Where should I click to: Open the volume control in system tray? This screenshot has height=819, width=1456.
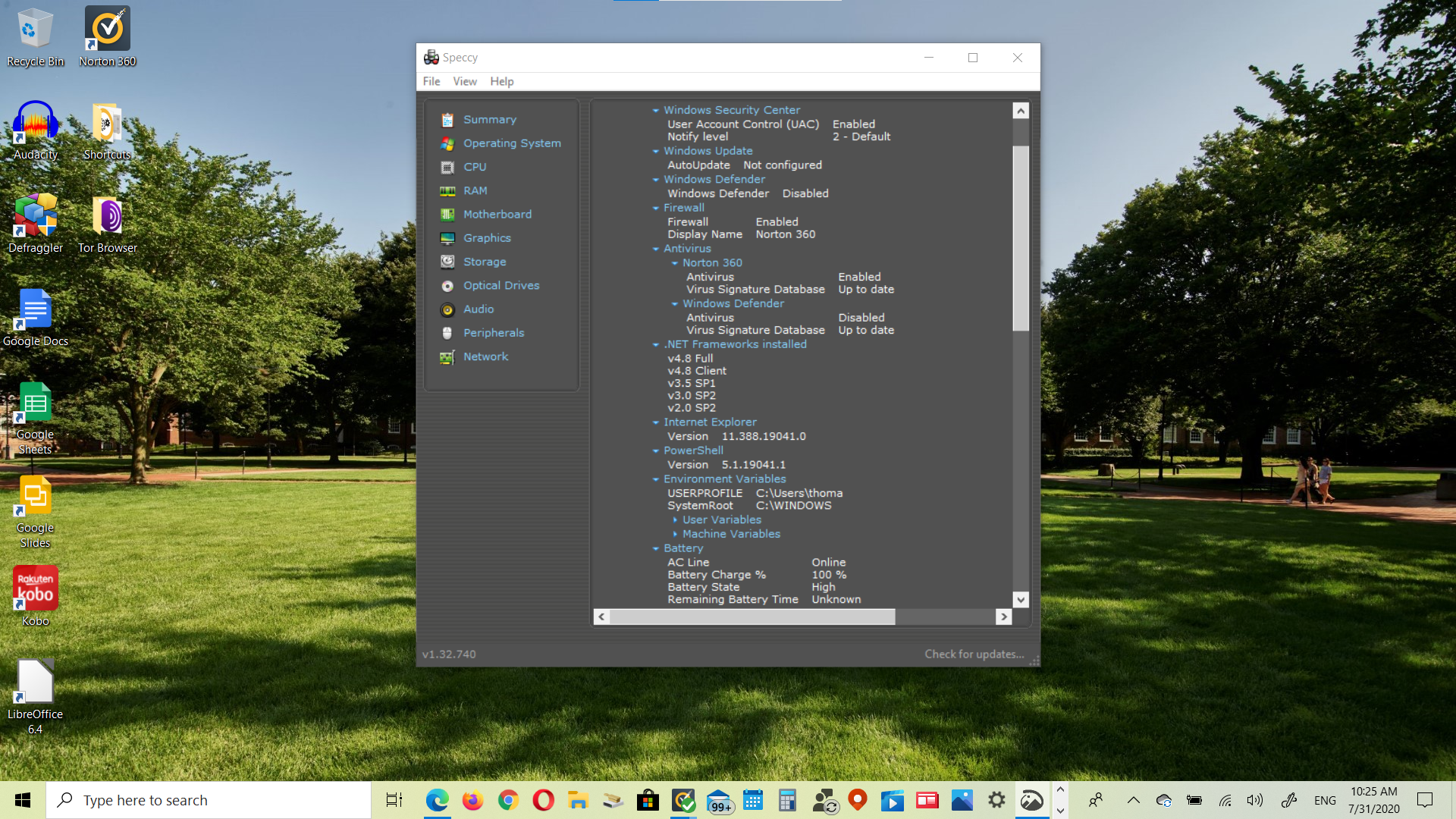1255,800
